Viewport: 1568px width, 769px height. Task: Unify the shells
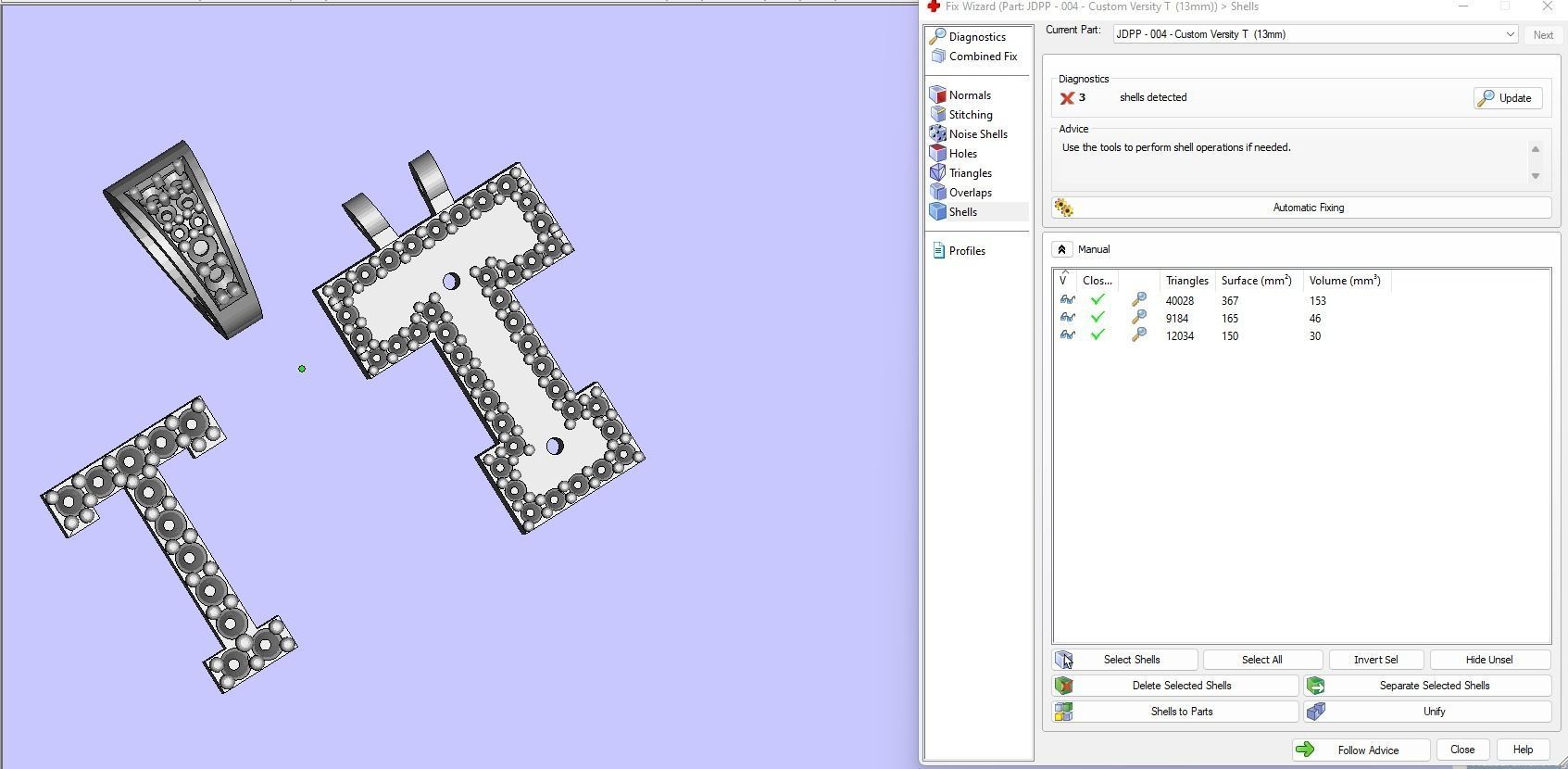point(1427,712)
